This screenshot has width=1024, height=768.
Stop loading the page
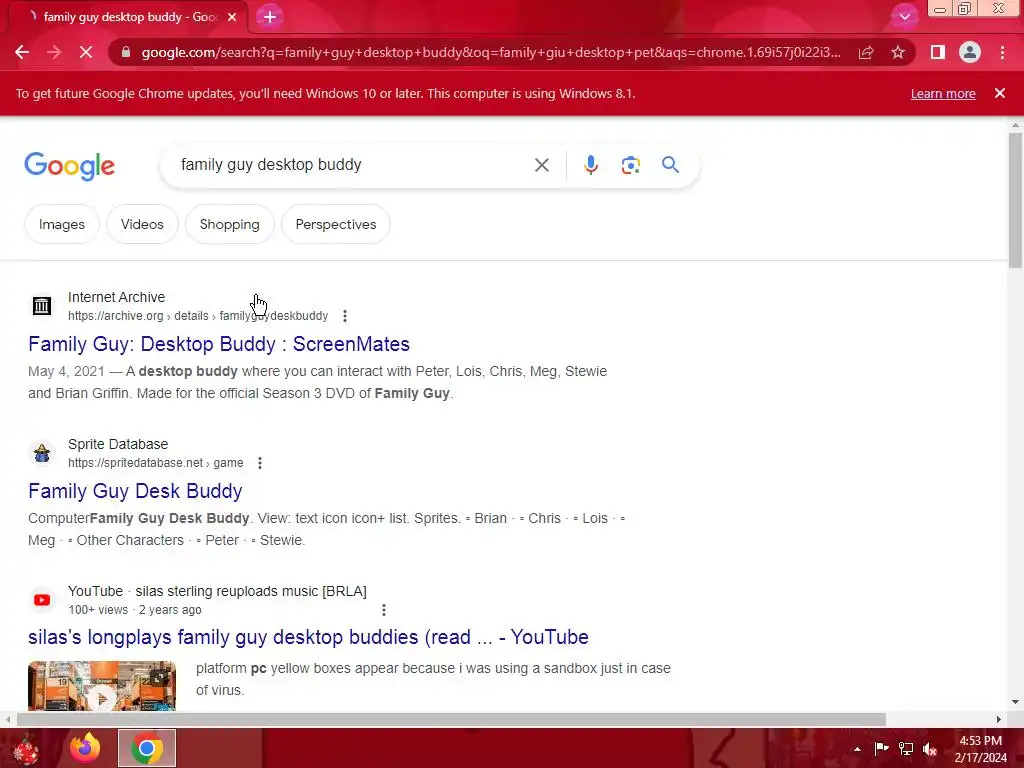(86, 52)
